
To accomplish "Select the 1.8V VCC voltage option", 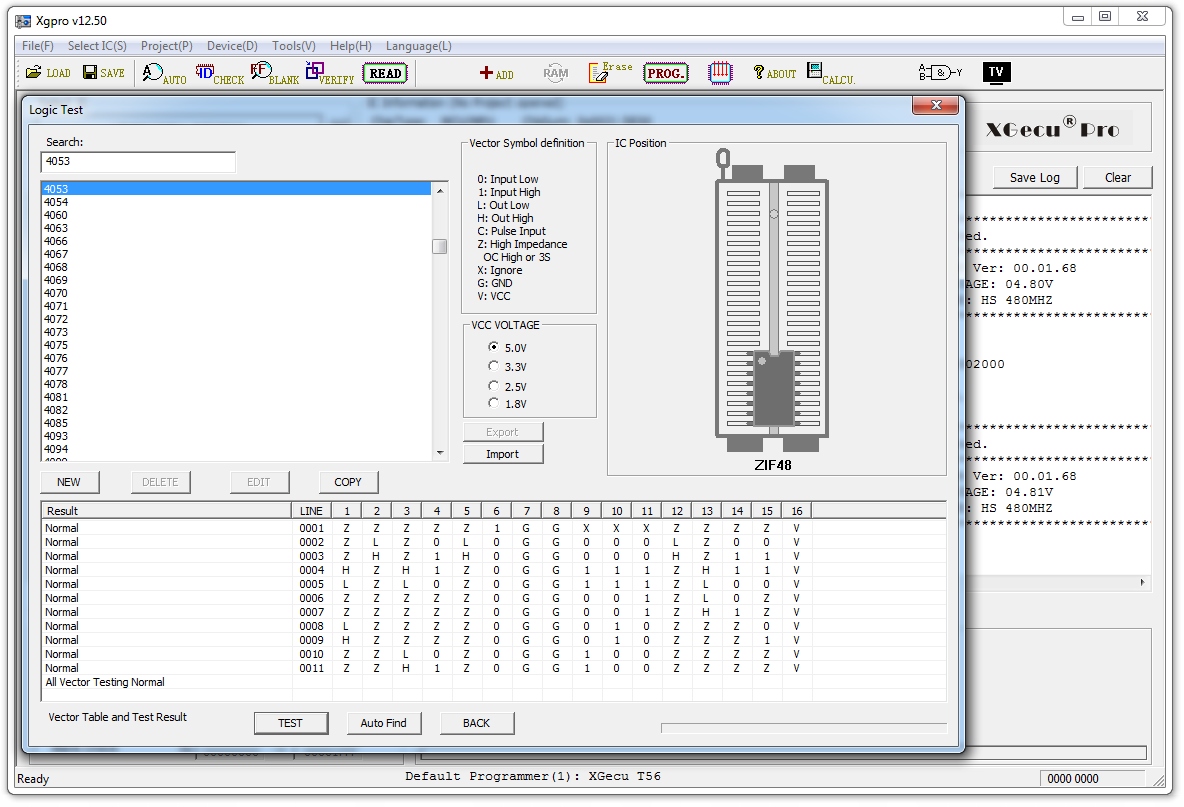I will (x=493, y=403).
